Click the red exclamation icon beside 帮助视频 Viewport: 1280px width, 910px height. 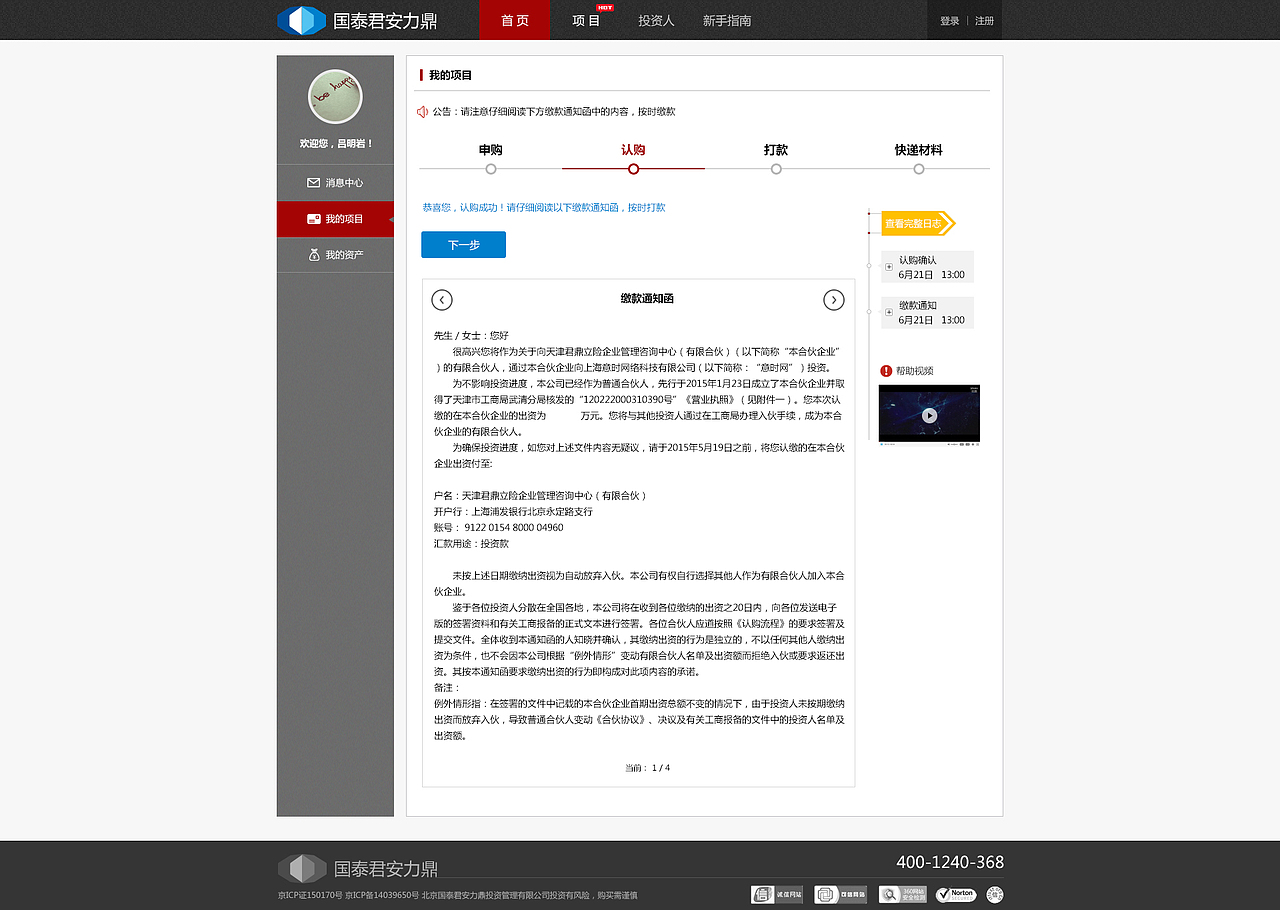pos(884,370)
